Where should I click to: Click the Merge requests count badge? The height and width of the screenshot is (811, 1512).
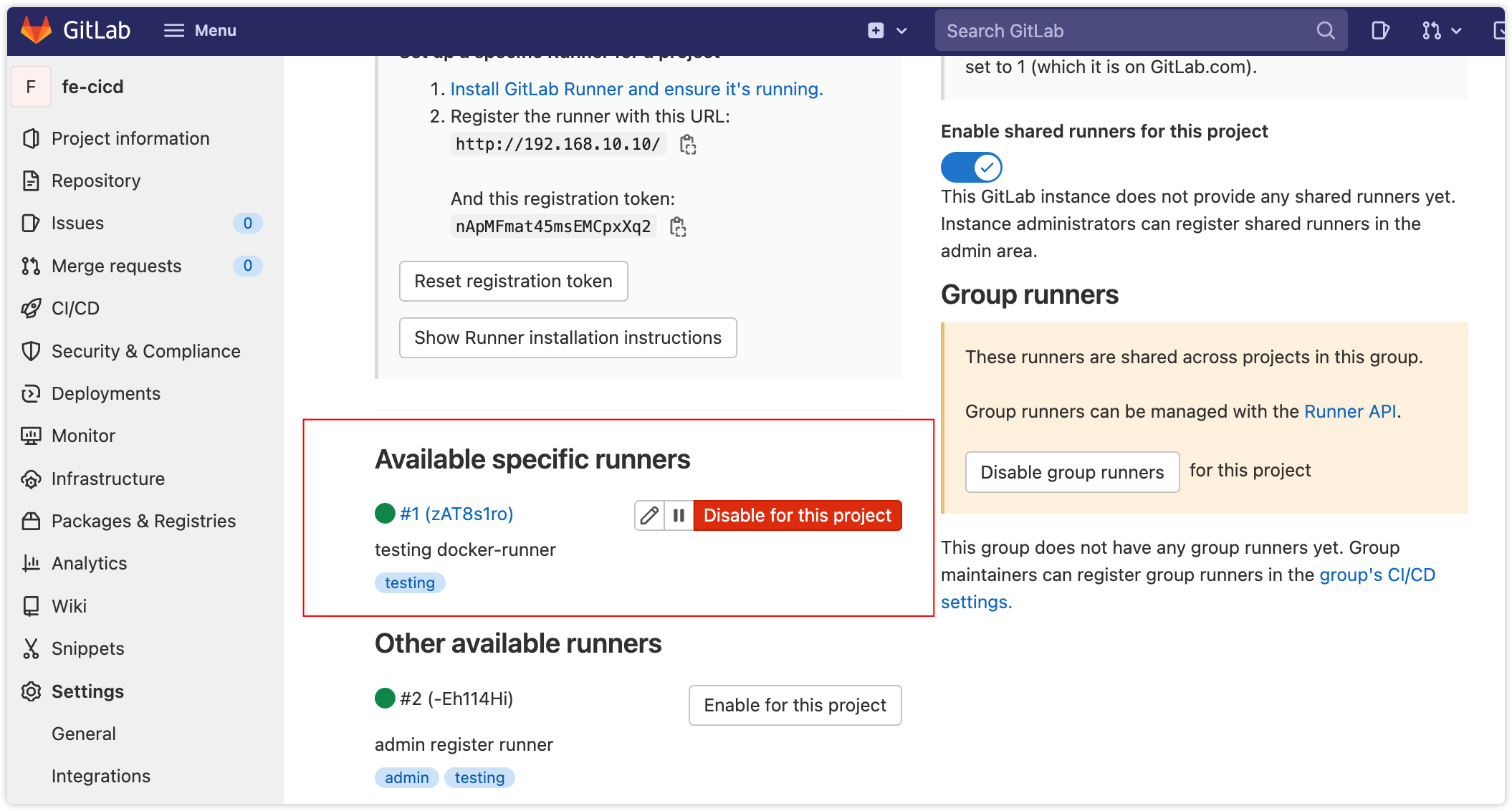click(x=248, y=266)
